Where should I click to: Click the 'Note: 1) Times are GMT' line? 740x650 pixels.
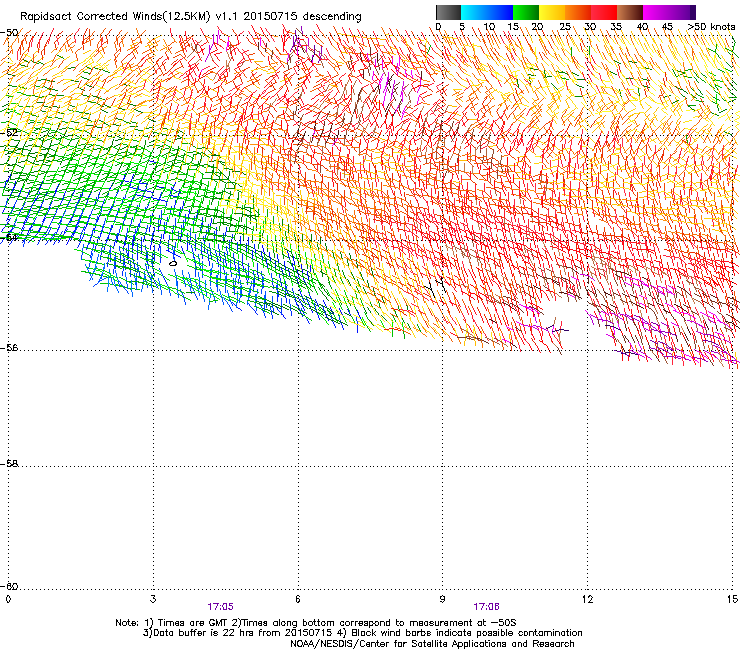[316, 623]
